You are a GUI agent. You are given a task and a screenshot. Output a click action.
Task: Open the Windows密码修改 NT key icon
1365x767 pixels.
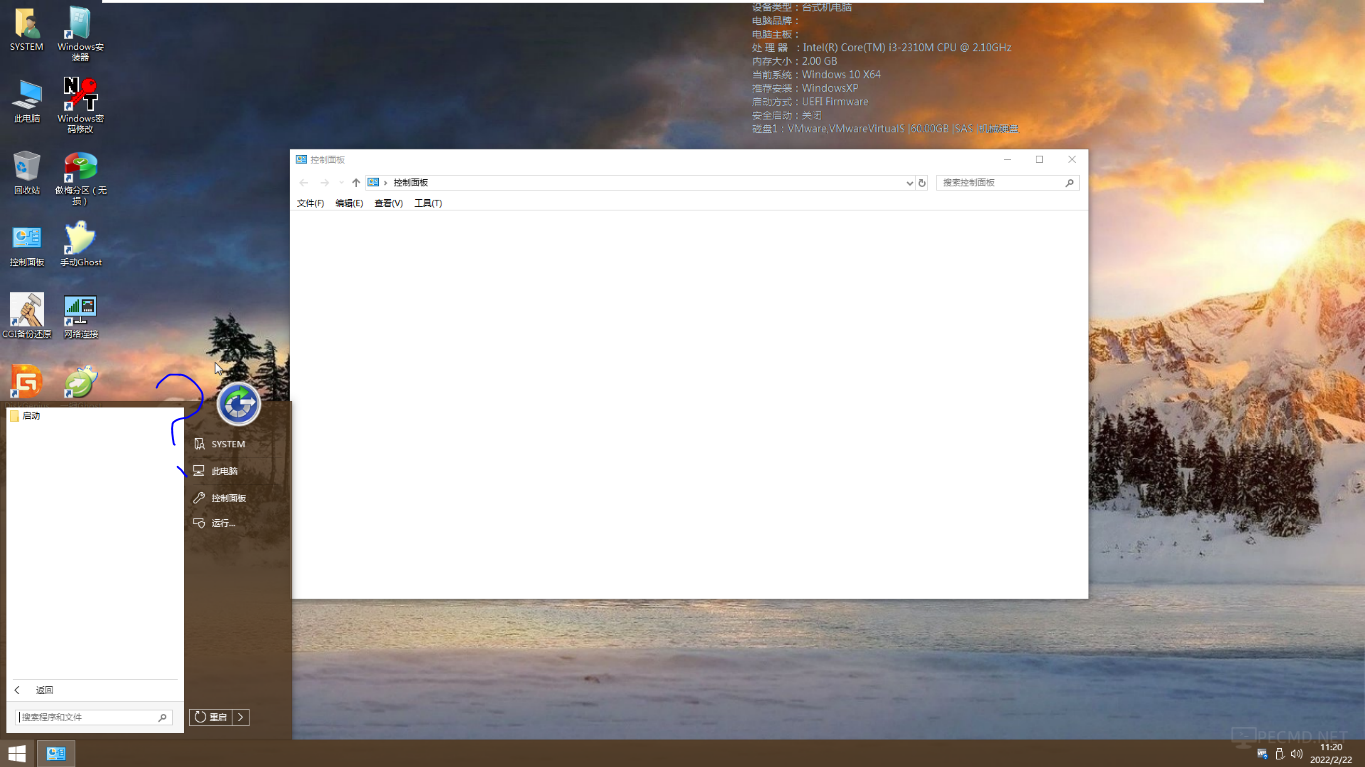pos(80,106)
